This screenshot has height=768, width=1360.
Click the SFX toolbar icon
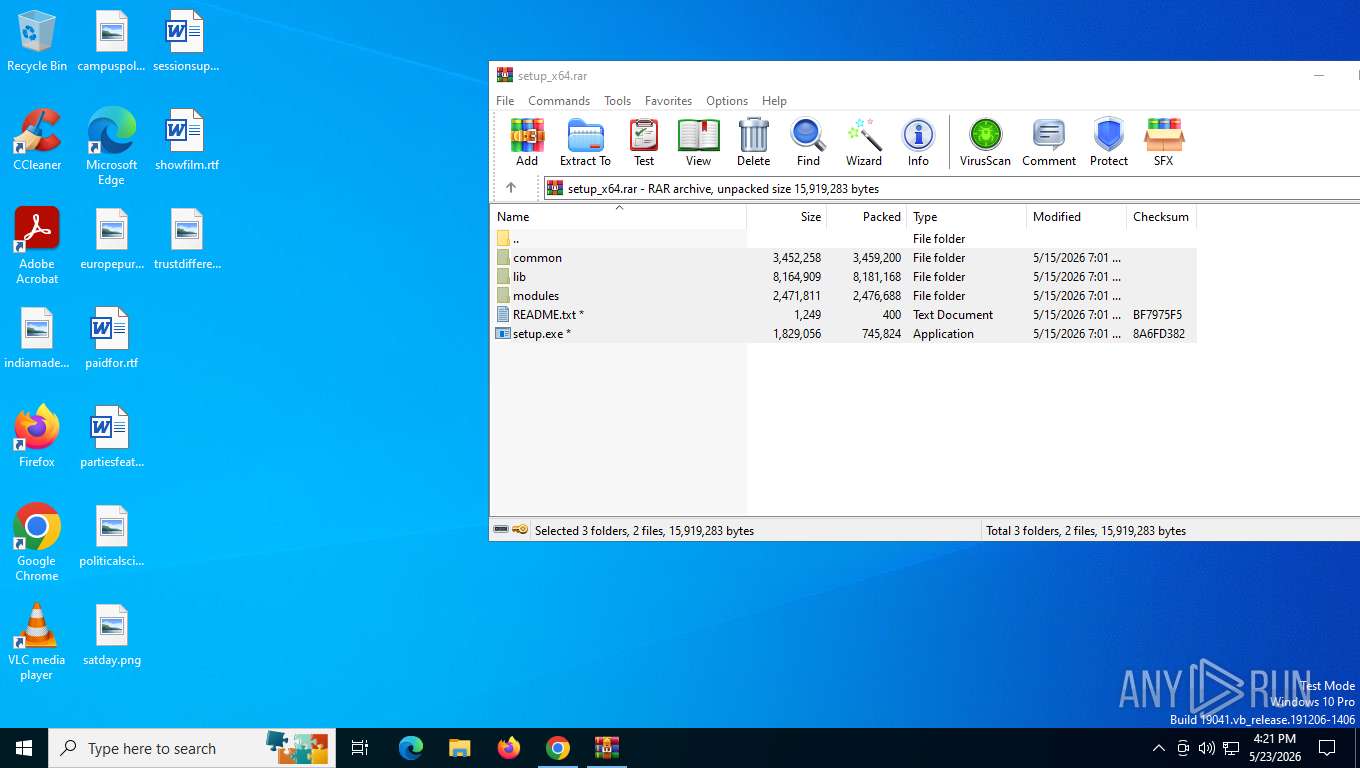pyautogui.click(x=1163, y=142)
